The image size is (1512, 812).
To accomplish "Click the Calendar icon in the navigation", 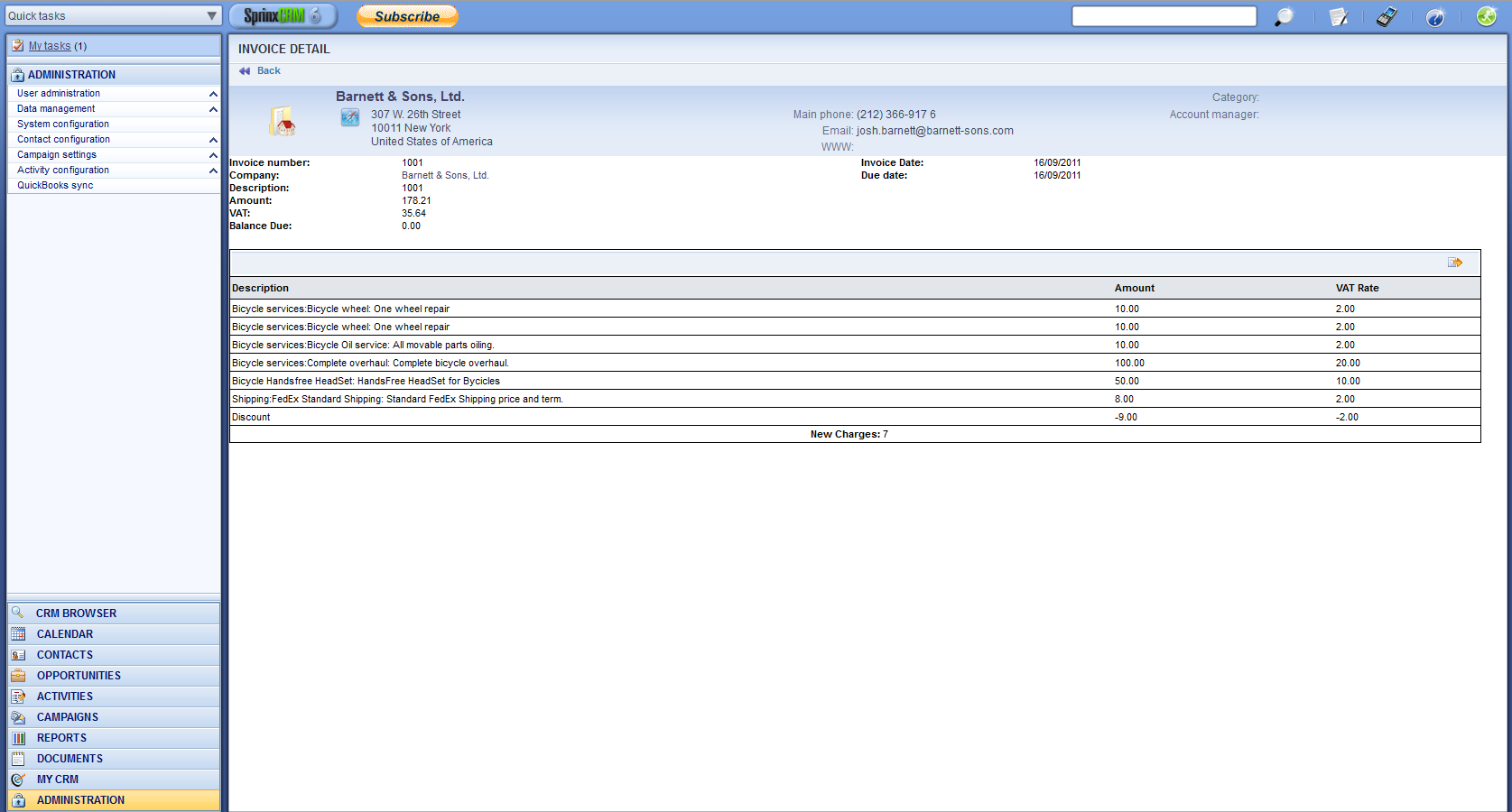I will pyautogui.click(x=18, y=634).
